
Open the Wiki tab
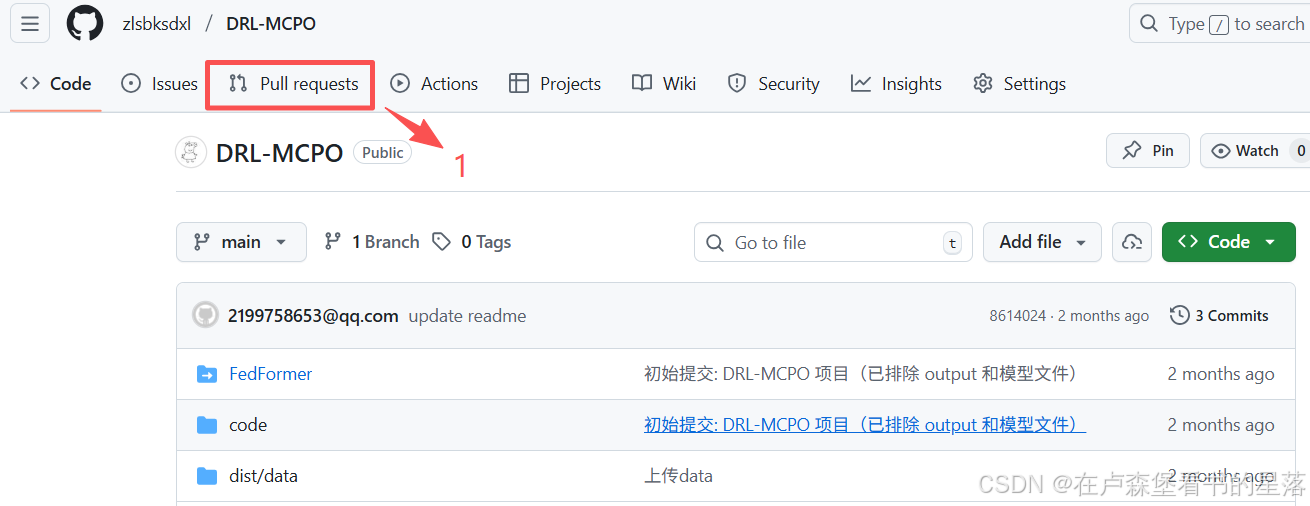click(x=664, y=84)
